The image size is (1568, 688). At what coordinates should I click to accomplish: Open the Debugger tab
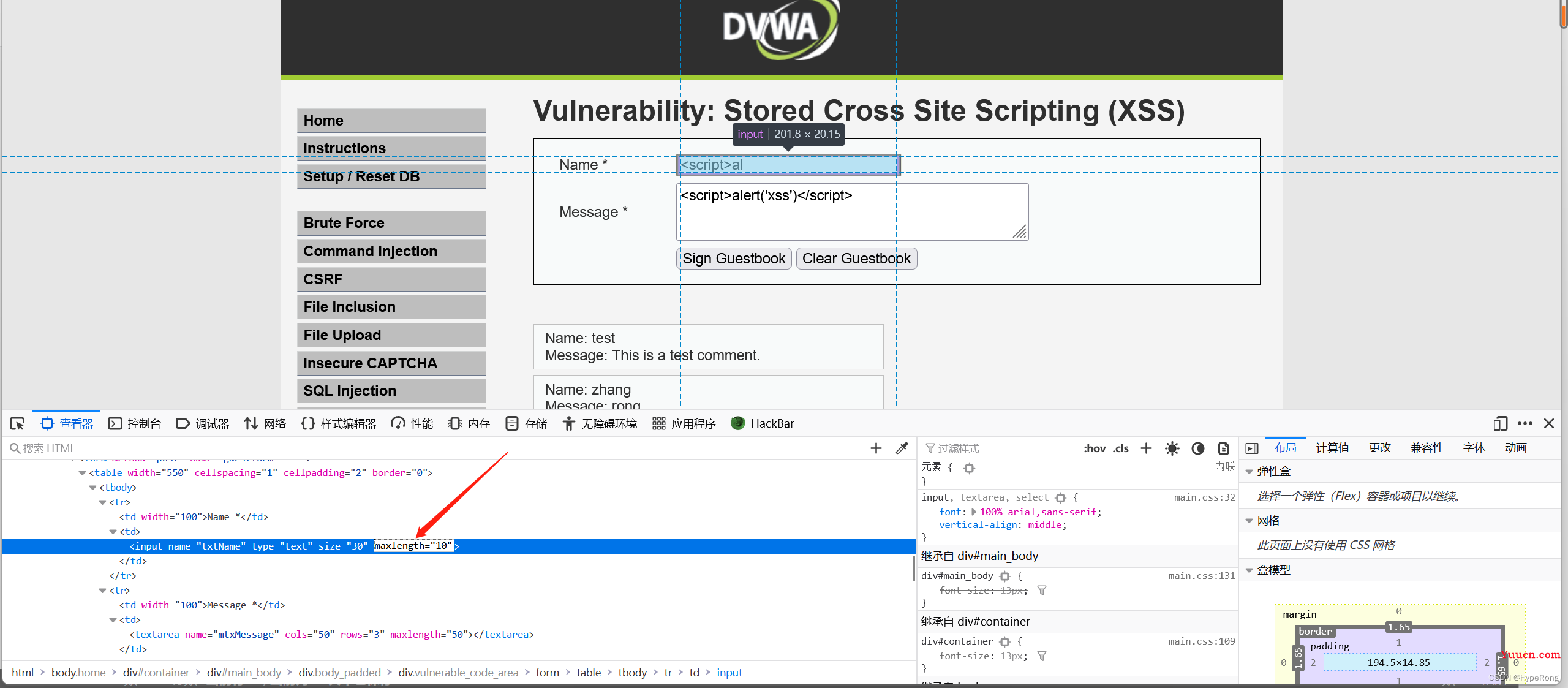tap(203, 423)
